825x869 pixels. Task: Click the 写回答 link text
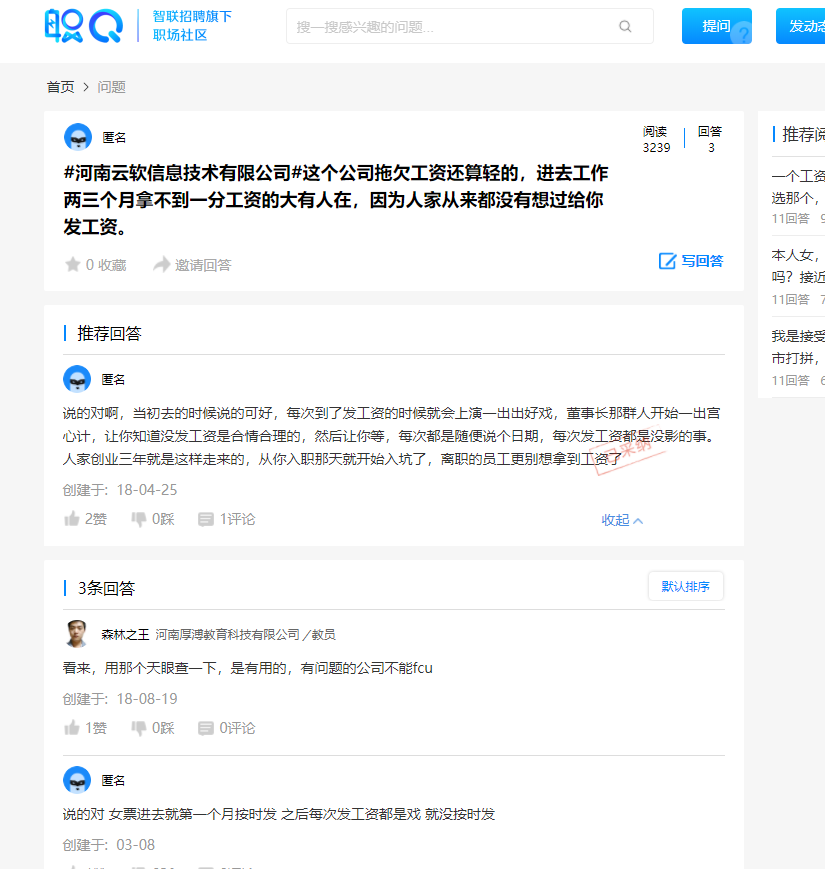[702, 260]
